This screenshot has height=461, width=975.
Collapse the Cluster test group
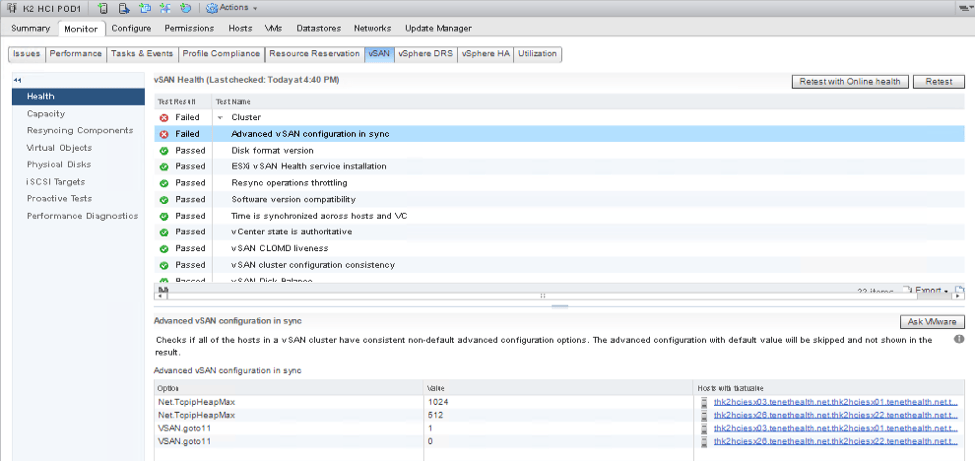click(x=219, y=118)
